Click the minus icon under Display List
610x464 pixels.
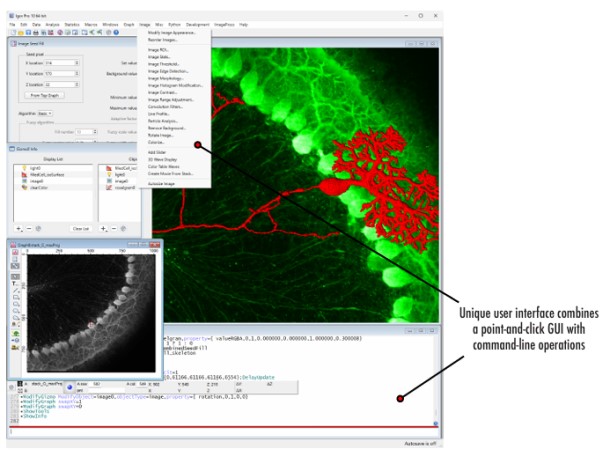point(28,228)
